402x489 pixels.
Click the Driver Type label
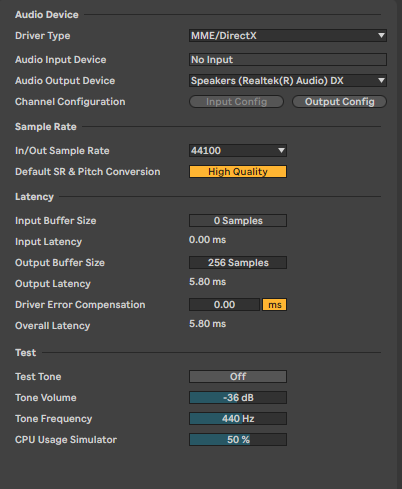click(43, 36)
